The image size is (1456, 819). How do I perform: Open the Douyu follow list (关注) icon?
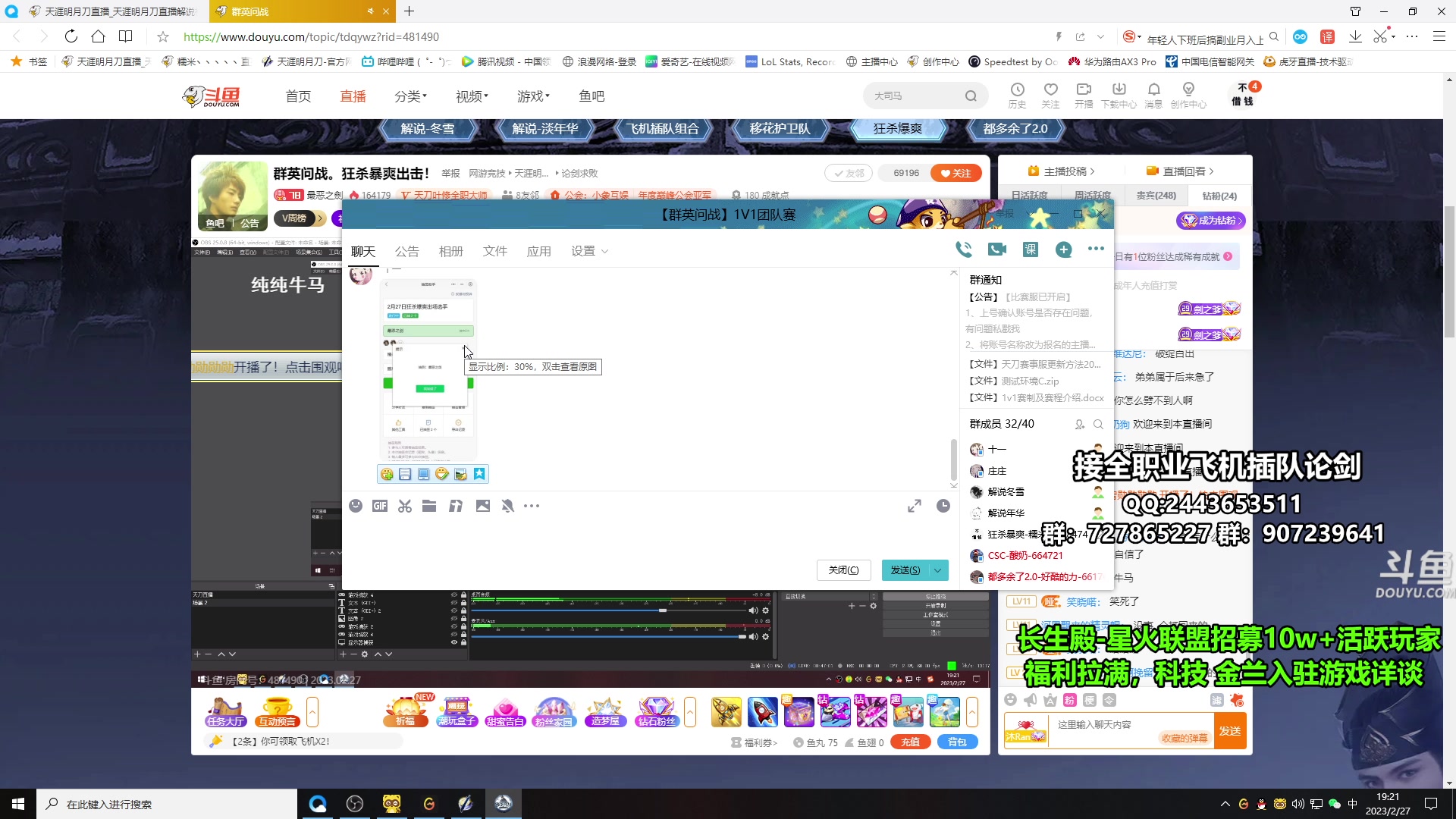1050,95
